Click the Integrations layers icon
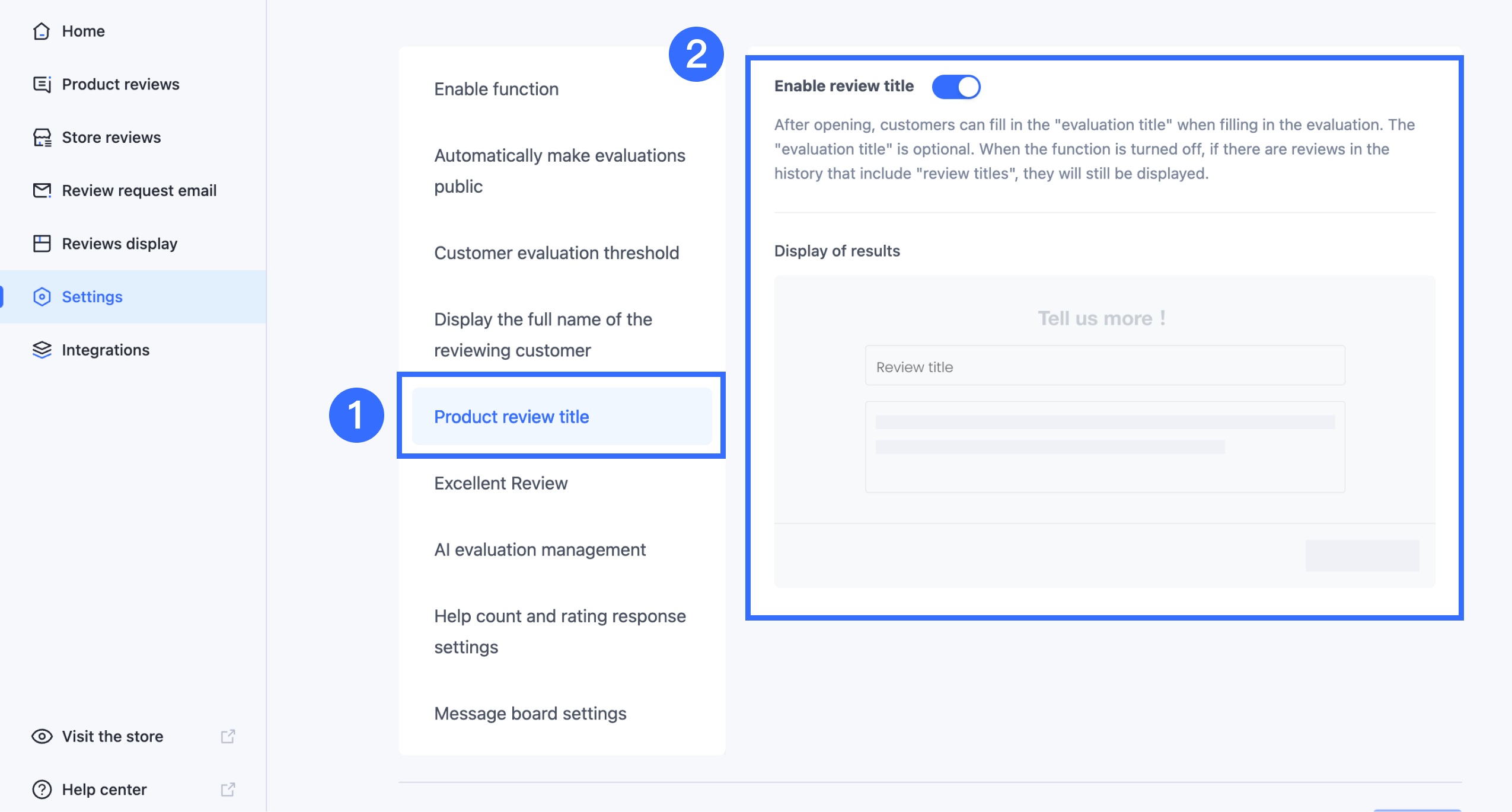This screenshot has width=1512, height=812. 42,350
